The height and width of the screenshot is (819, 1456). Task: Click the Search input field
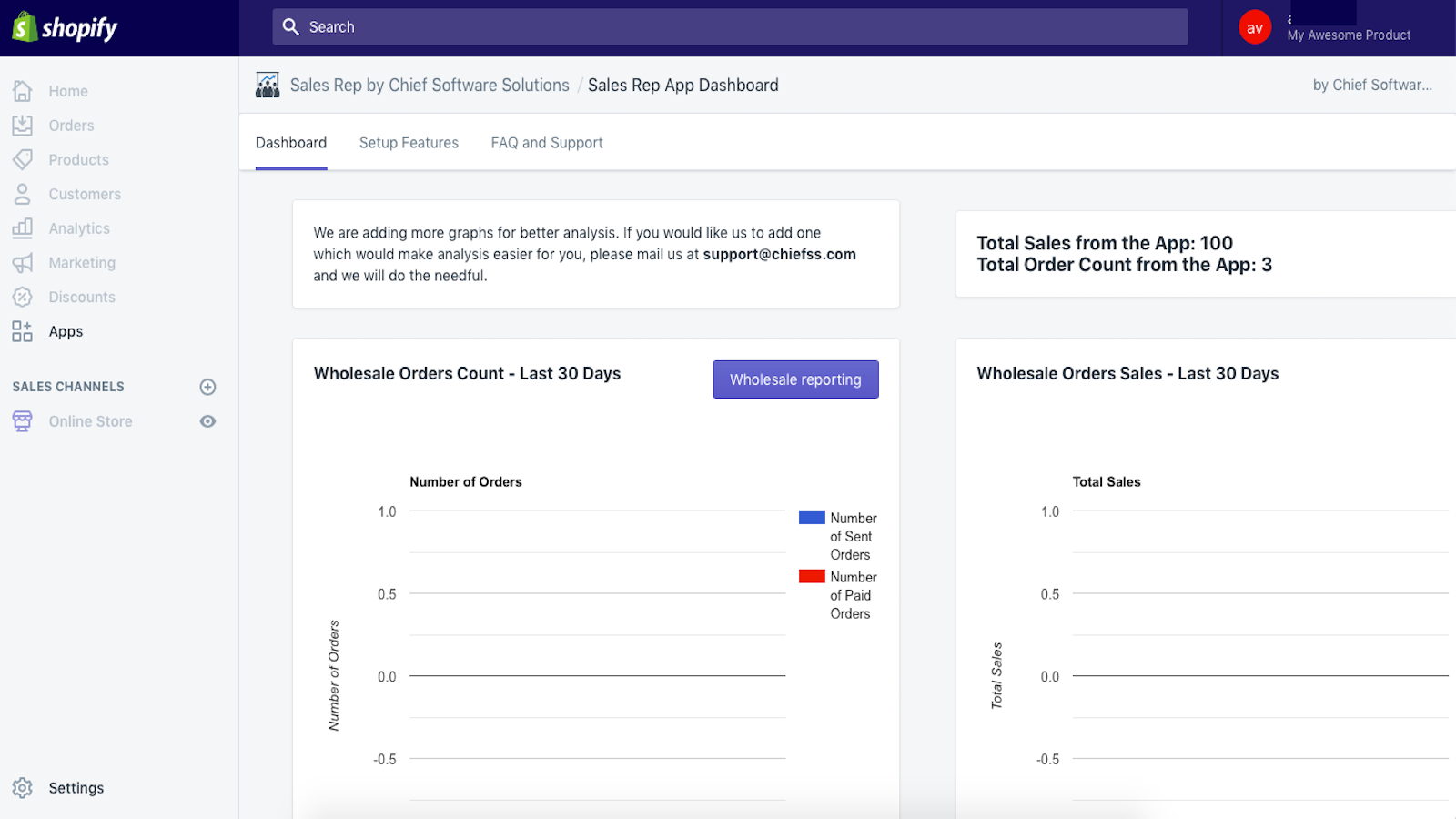[x=730, y=27]
